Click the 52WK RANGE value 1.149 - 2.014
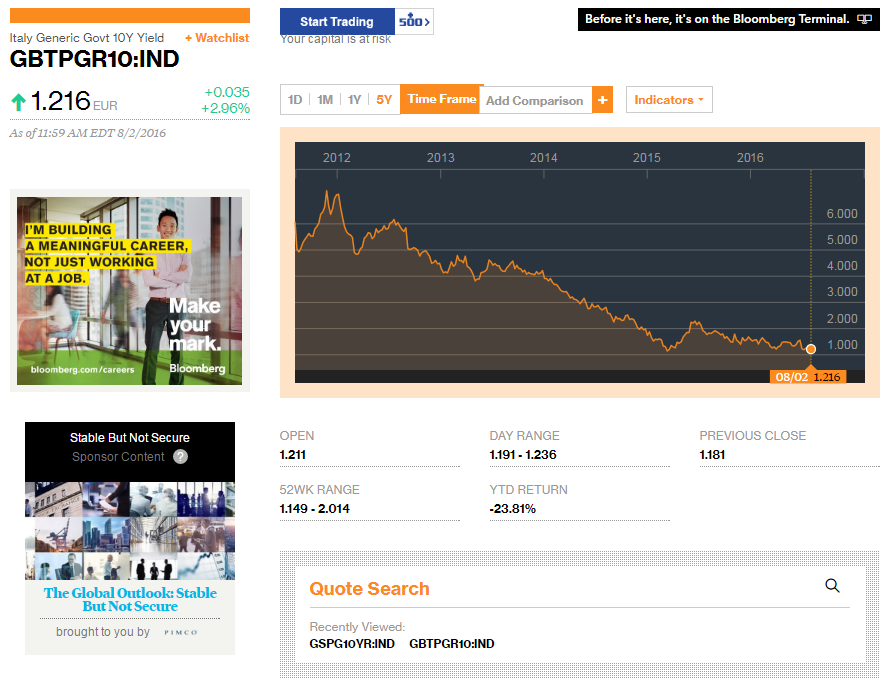Viewport: 888px width, 683px height. coord(314,509)
